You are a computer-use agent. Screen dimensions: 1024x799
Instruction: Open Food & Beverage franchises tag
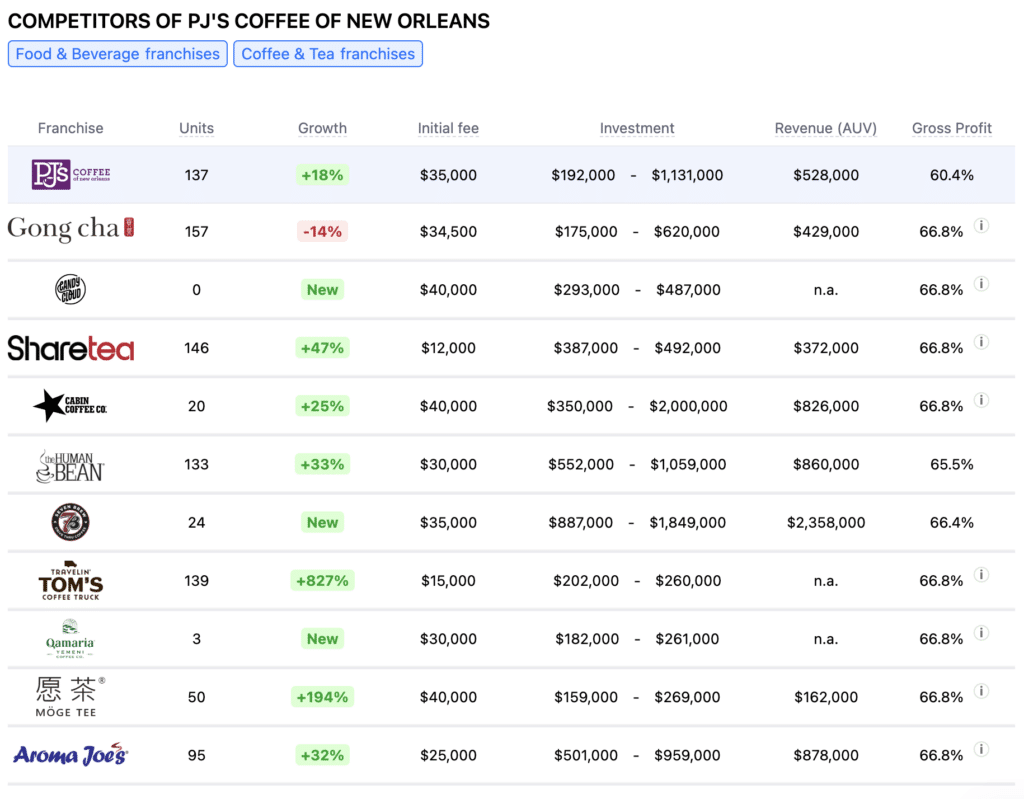coord(118,54)
